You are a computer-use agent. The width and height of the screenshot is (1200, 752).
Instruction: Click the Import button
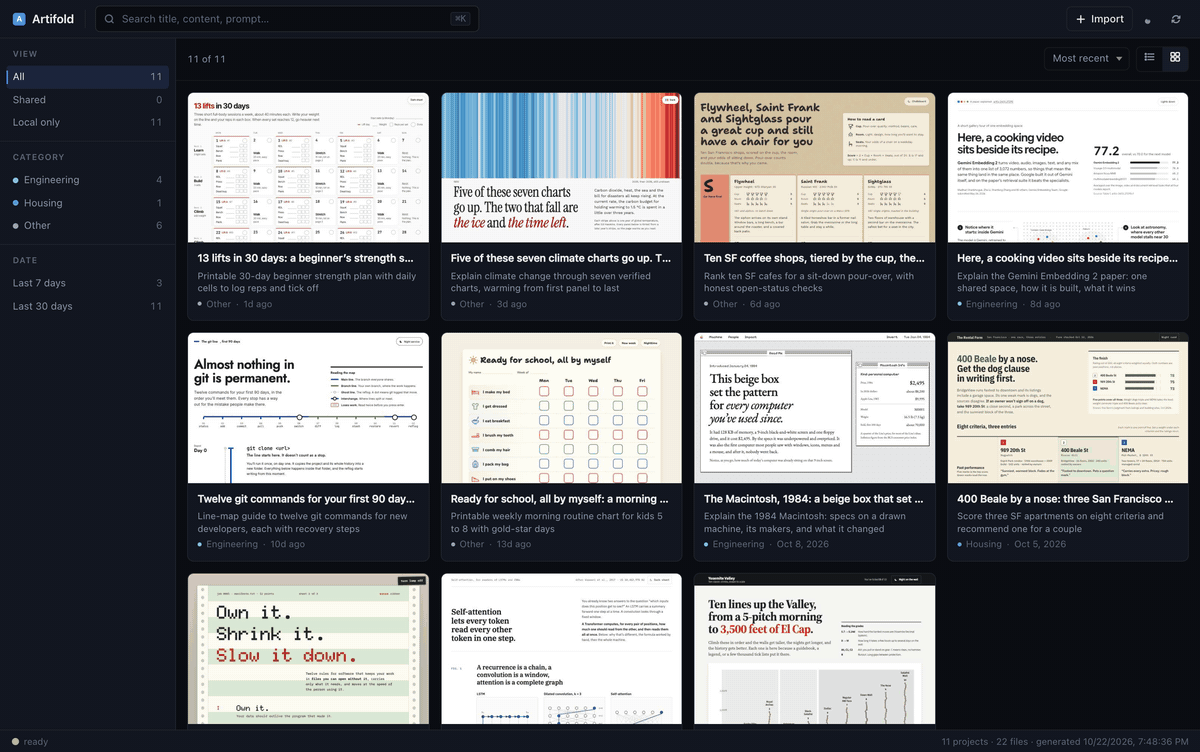coord(1099,19)
